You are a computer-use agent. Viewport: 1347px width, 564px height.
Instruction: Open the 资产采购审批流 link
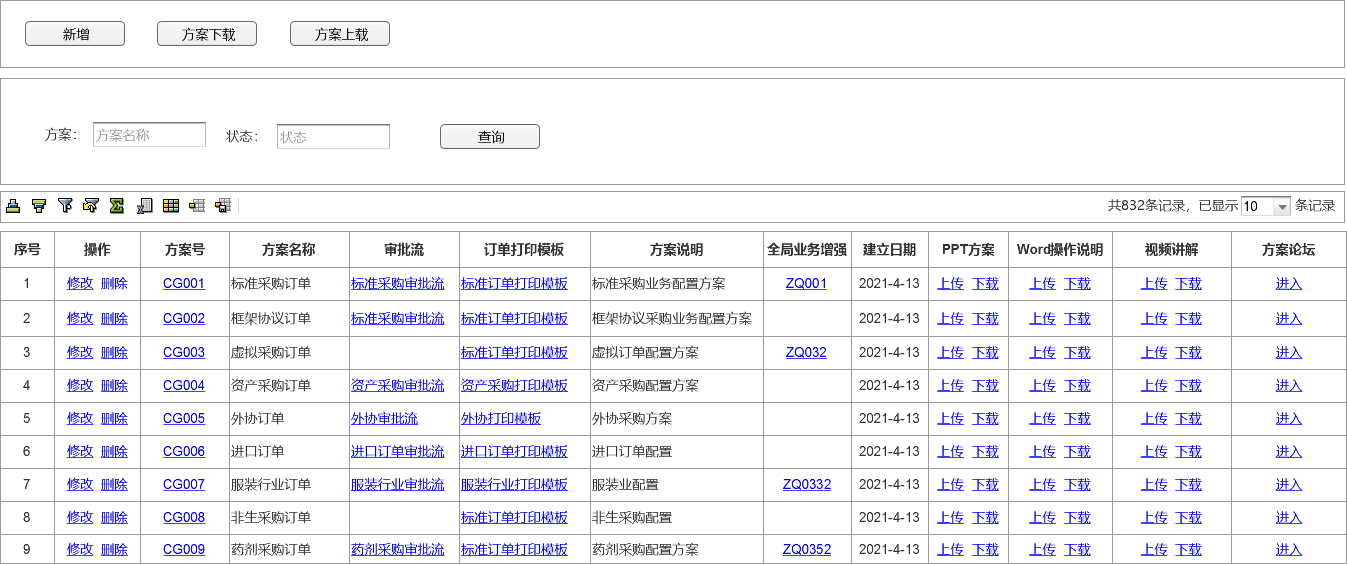[398, 386]
